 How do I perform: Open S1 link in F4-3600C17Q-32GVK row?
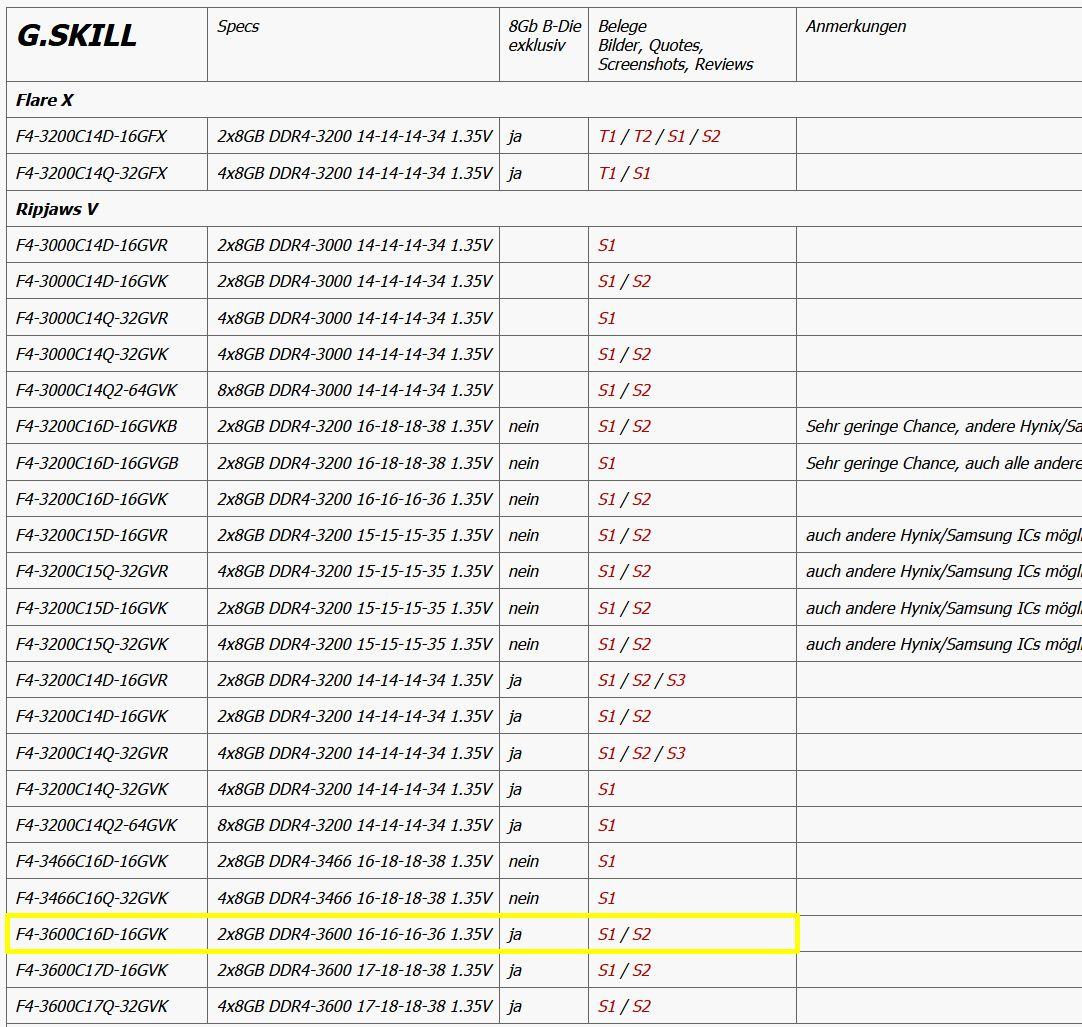point(607,1006)
